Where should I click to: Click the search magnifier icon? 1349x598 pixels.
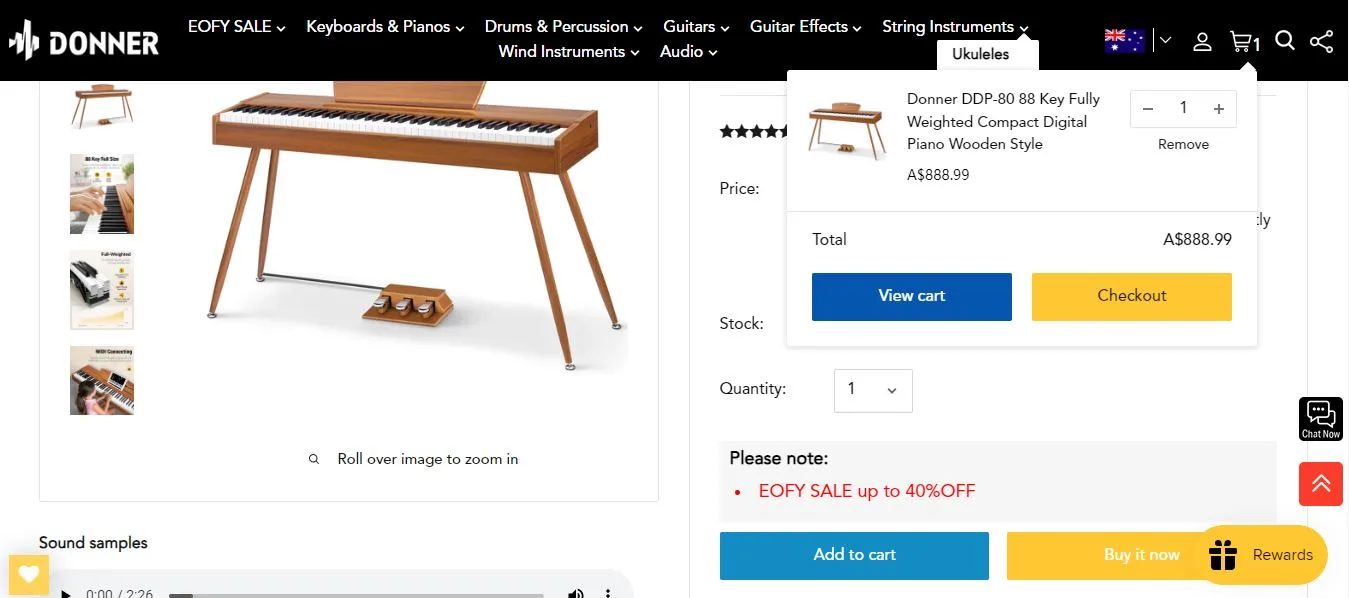[1284, 42]
